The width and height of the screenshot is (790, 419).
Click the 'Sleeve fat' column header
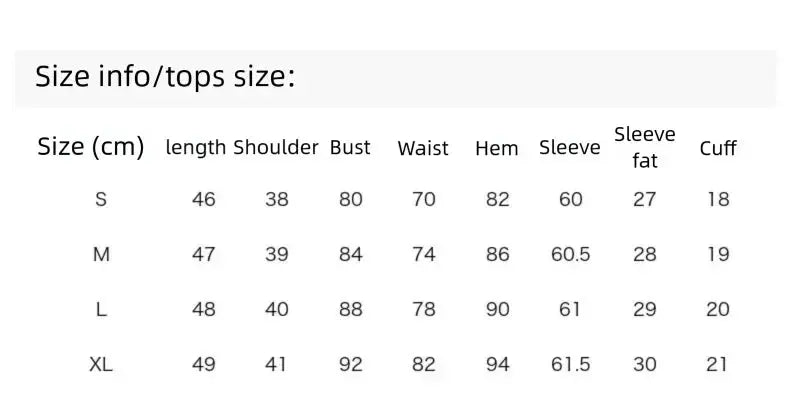(644, 148)
